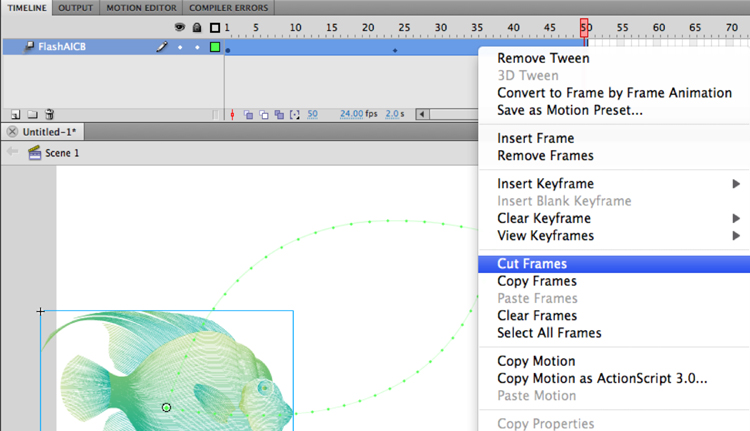Choose Insert Frame menu item
Viewport: 750px width, 431px height.
click(536, 138)
